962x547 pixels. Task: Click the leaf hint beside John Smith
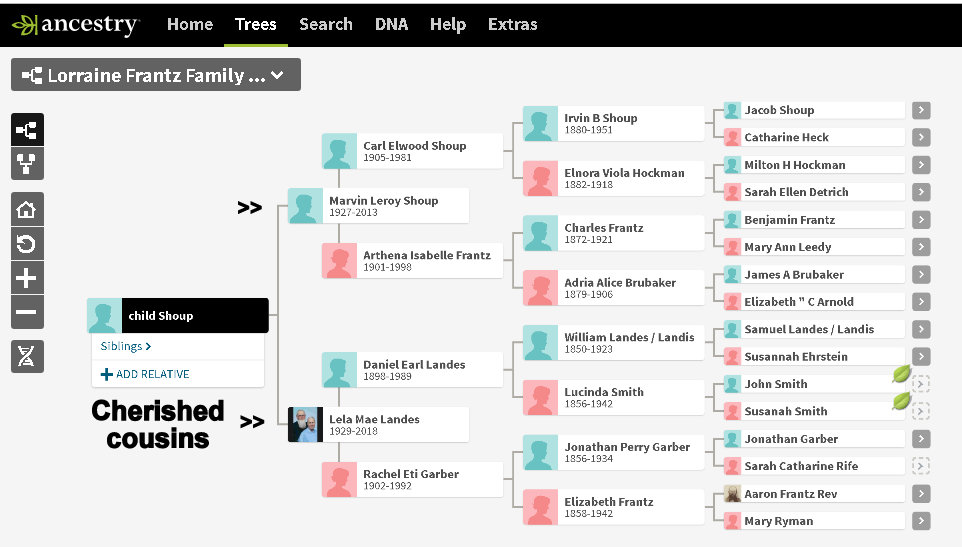click(901, 375)
